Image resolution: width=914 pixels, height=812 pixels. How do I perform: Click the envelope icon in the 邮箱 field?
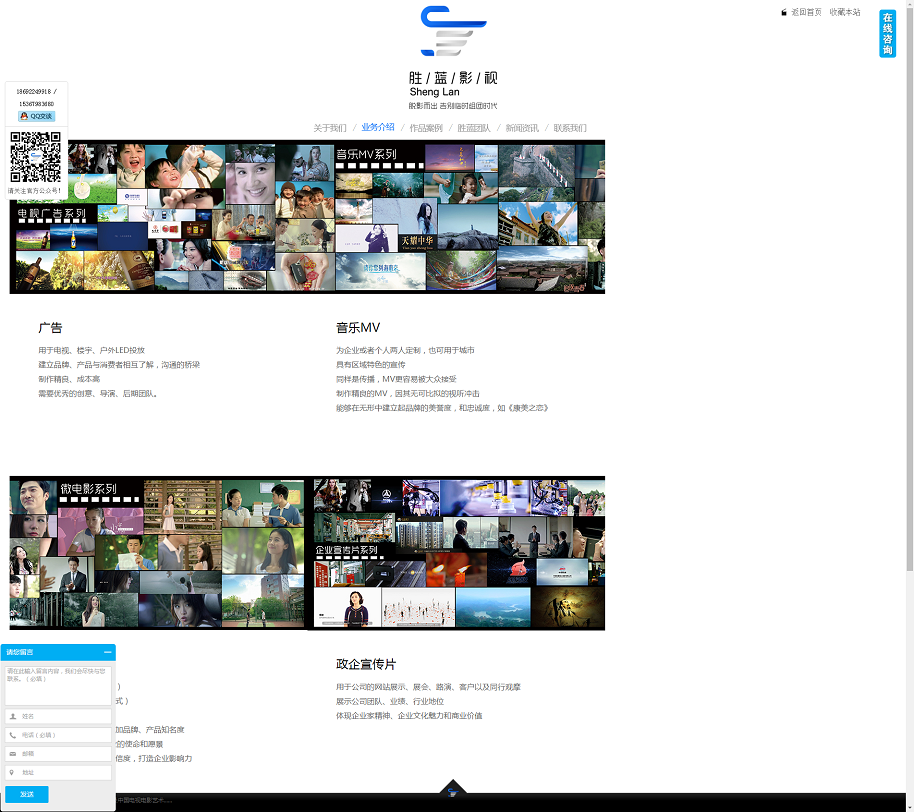[13, 754]
